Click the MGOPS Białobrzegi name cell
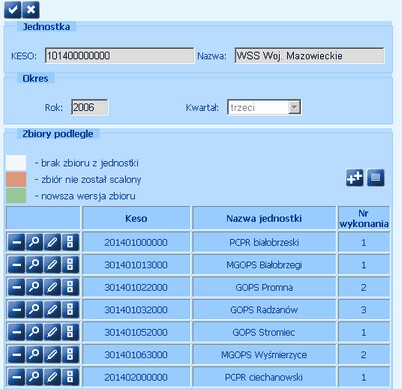This screenshot has width=402, height=389. (264, 265)
